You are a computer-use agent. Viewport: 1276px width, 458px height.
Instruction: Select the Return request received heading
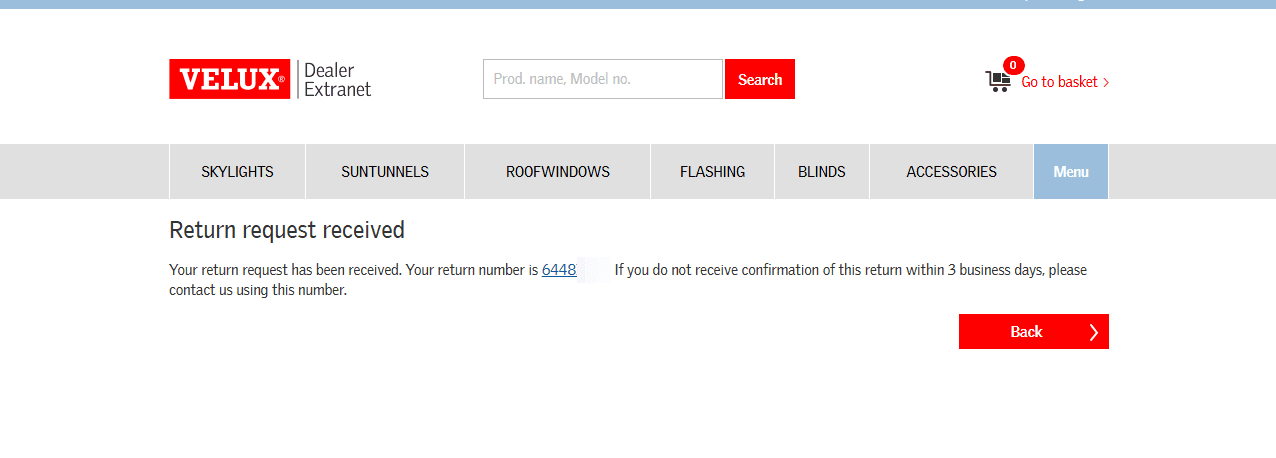pos(287,230)
